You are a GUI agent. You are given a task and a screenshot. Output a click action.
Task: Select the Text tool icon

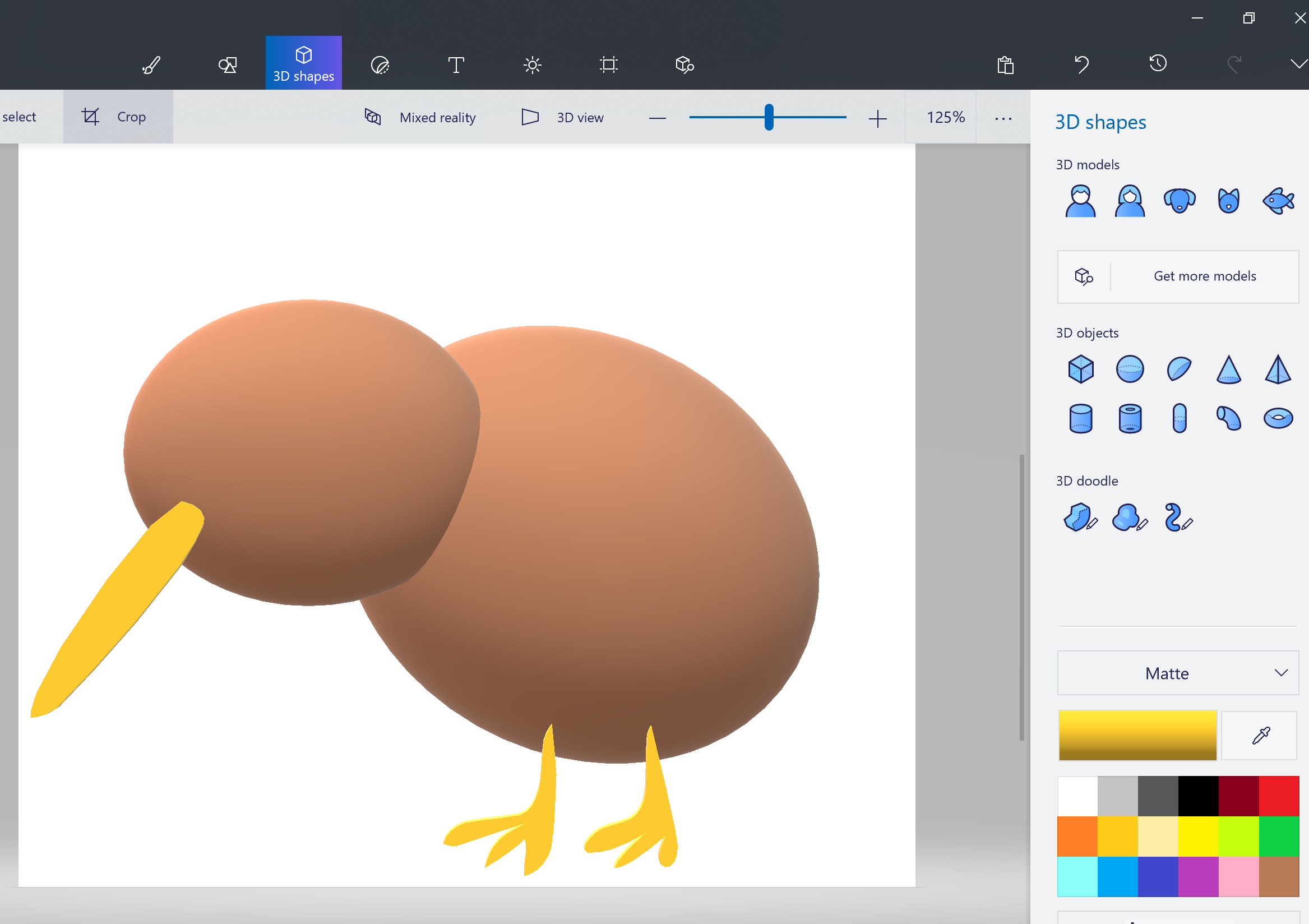[456, 64]
